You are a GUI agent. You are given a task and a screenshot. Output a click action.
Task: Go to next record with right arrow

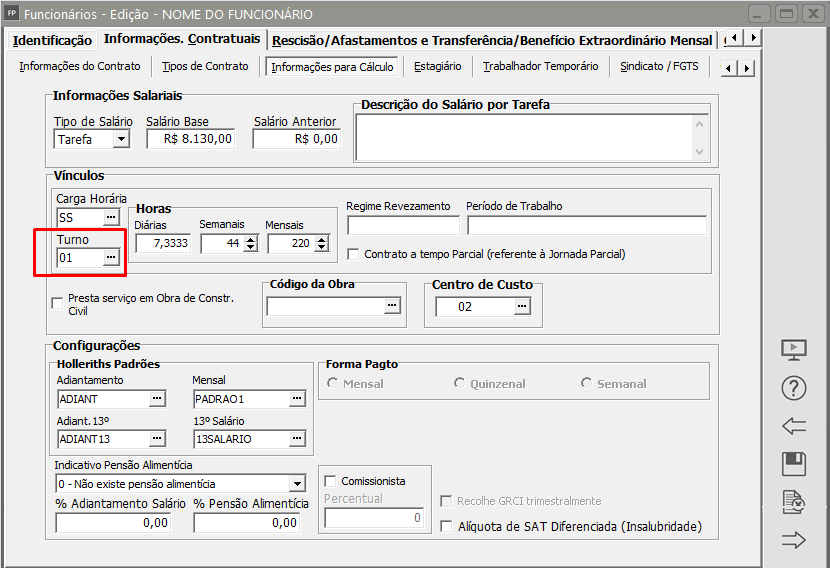point(794,540)
